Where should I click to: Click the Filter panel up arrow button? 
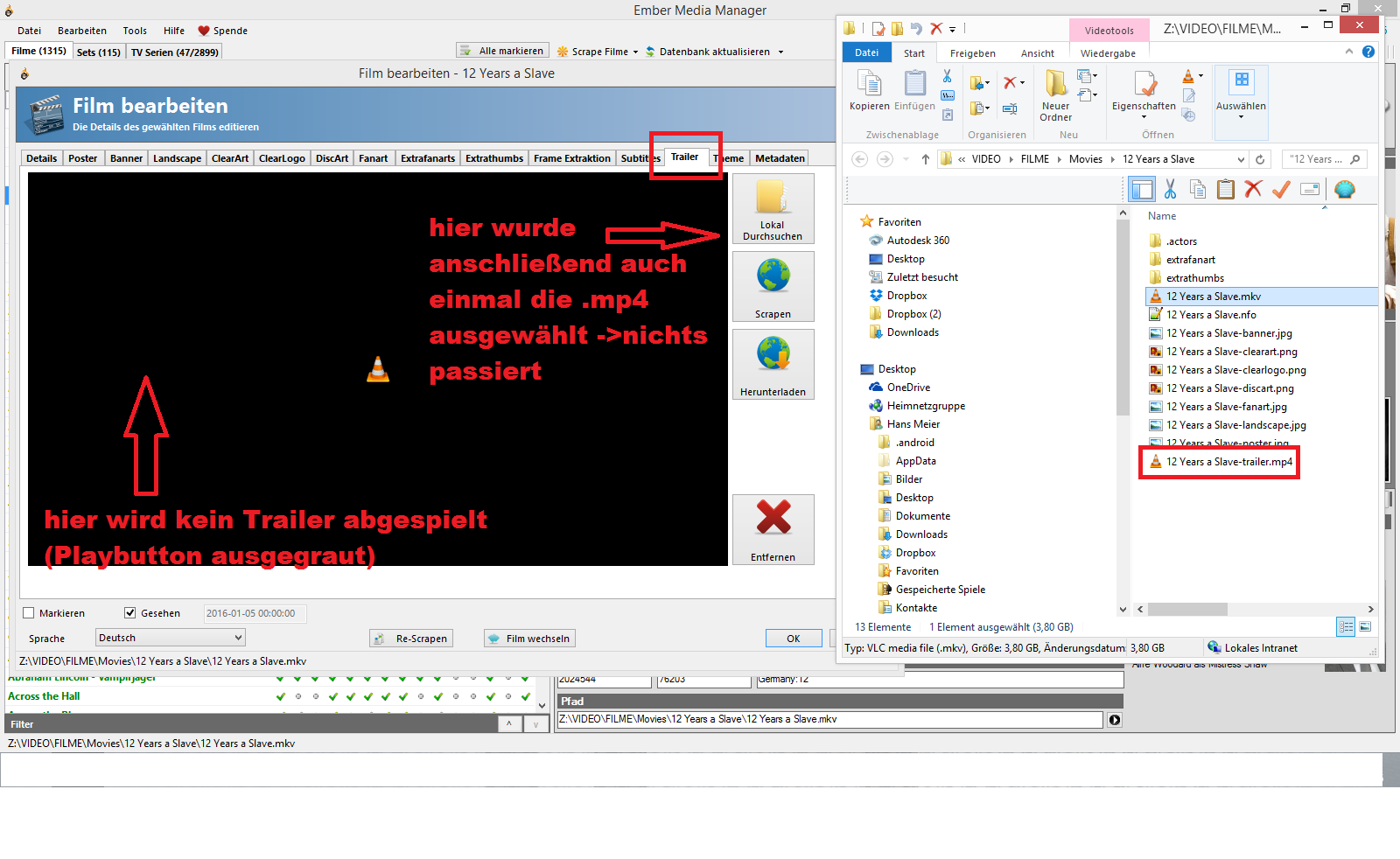[509, 724]
